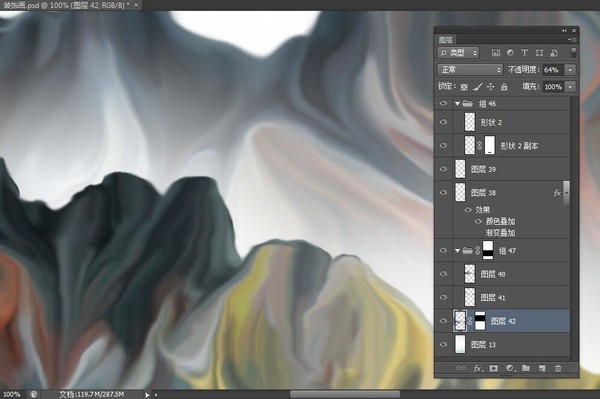Hide layer 图层 39

(443, 169)
